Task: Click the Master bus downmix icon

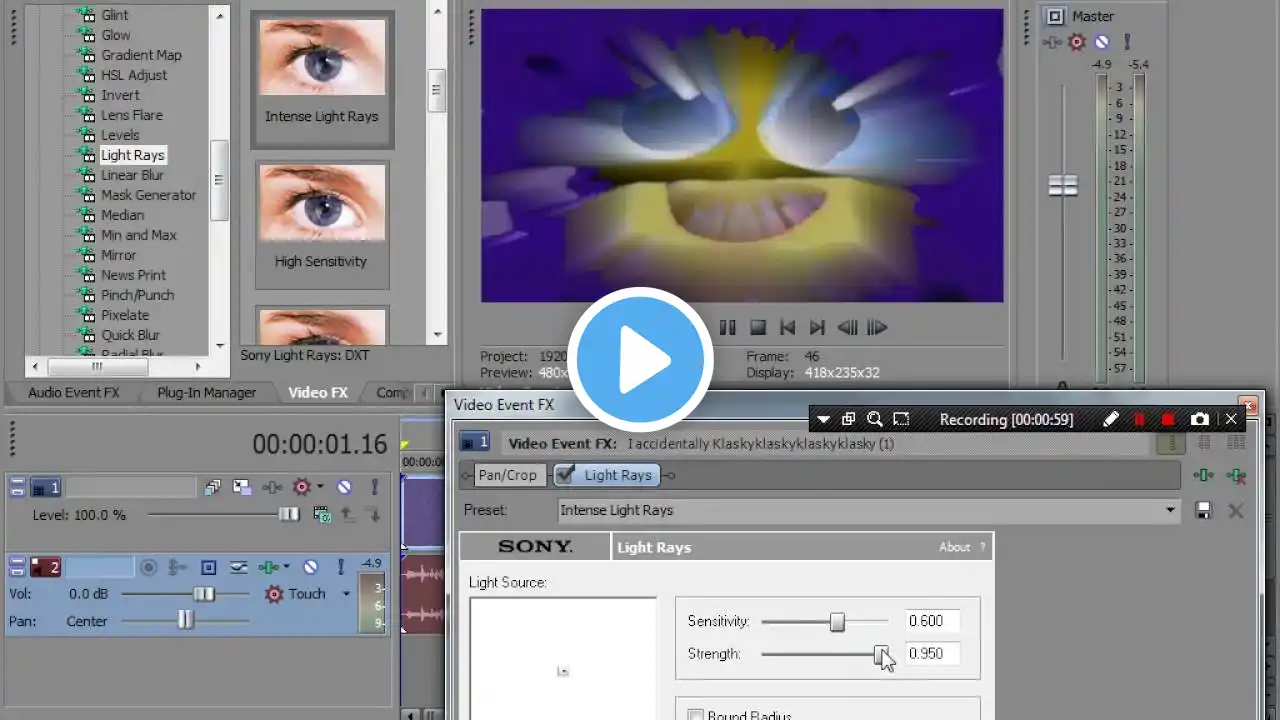Action: pos(1054,16)
